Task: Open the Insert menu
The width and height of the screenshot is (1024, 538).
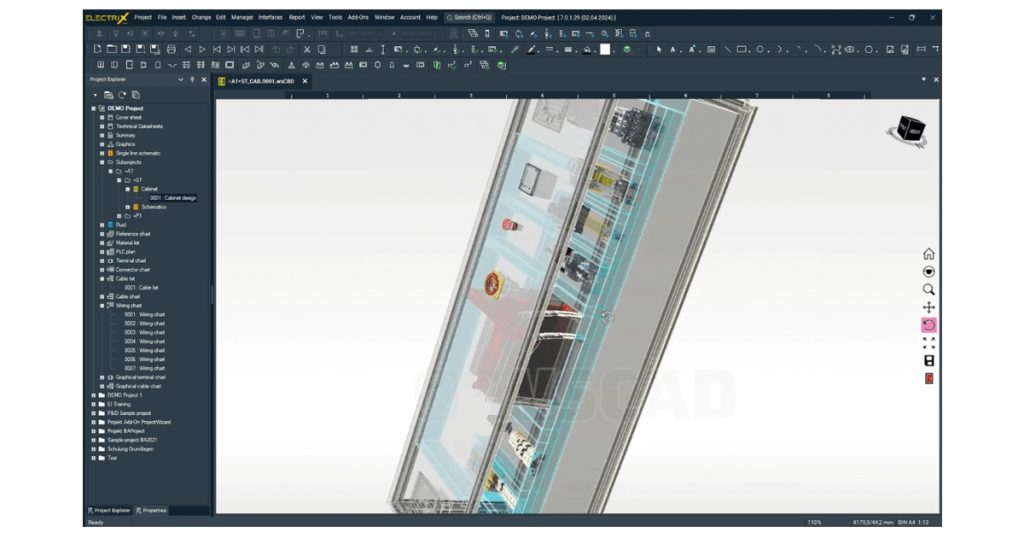Action: [x=179, y=18]
